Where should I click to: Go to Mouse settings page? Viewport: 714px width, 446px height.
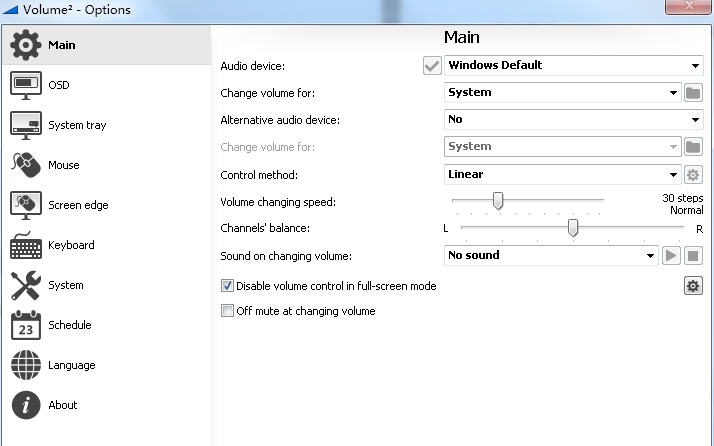(64, 165)
